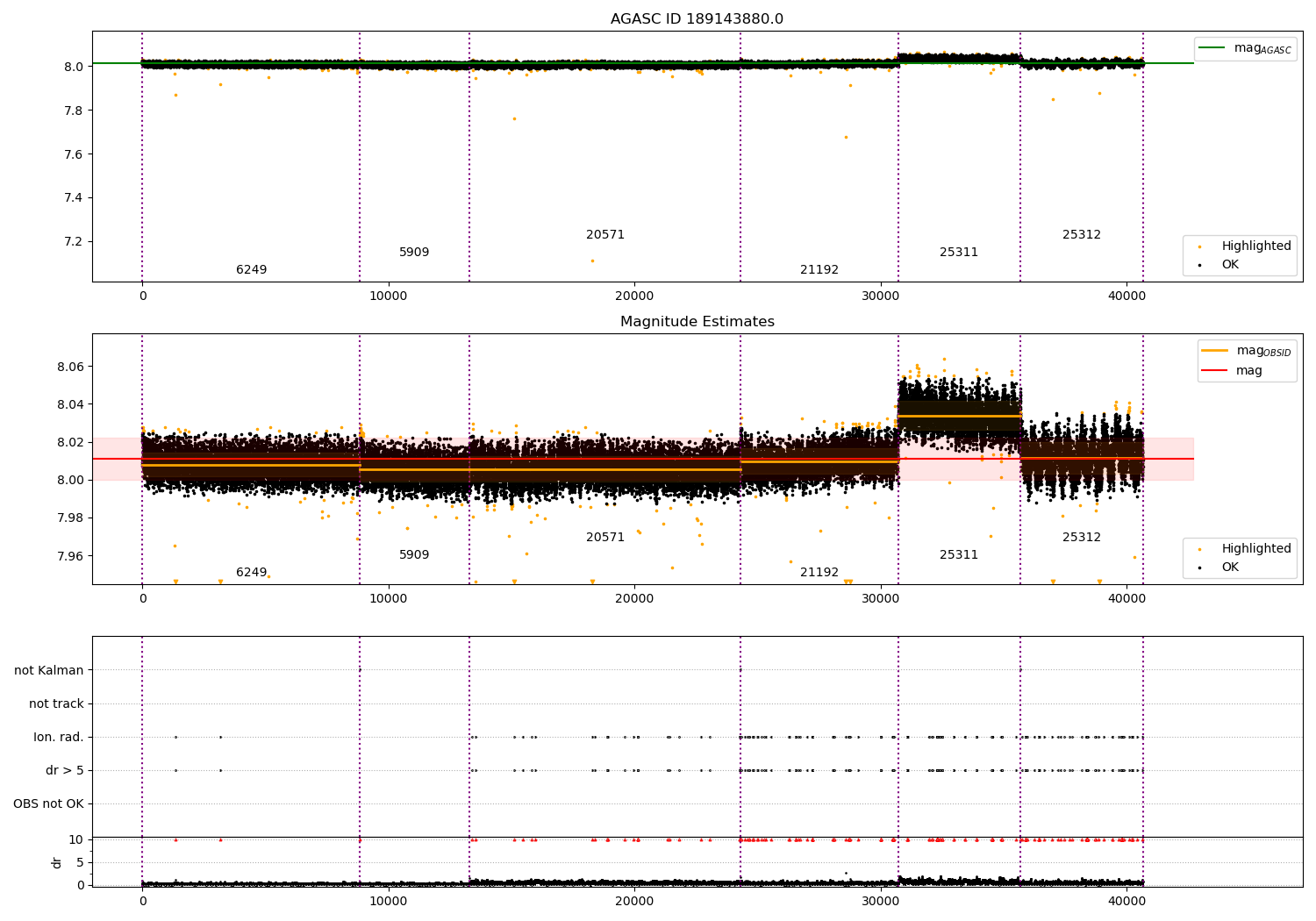This screenshot has width=1316, height=921.
Task: Click the 7.8 y-axis tick label
Action: point(74,111)
